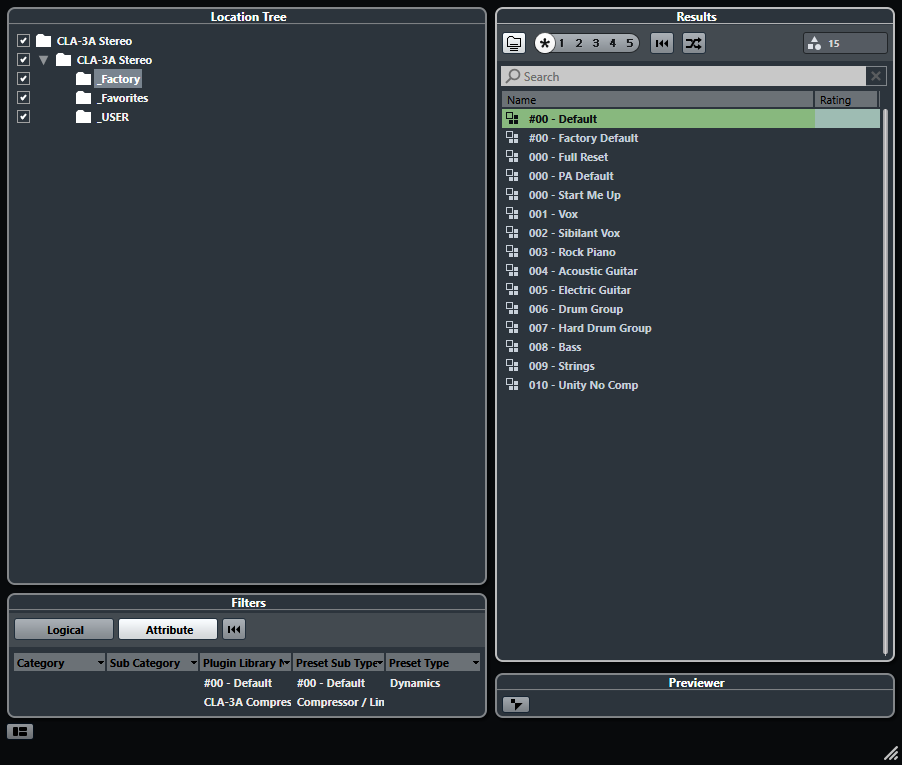This screenshot has height=765, width=902.
Task: Click the window layout icon at bottom left
Action: click(x=19, y=731)
